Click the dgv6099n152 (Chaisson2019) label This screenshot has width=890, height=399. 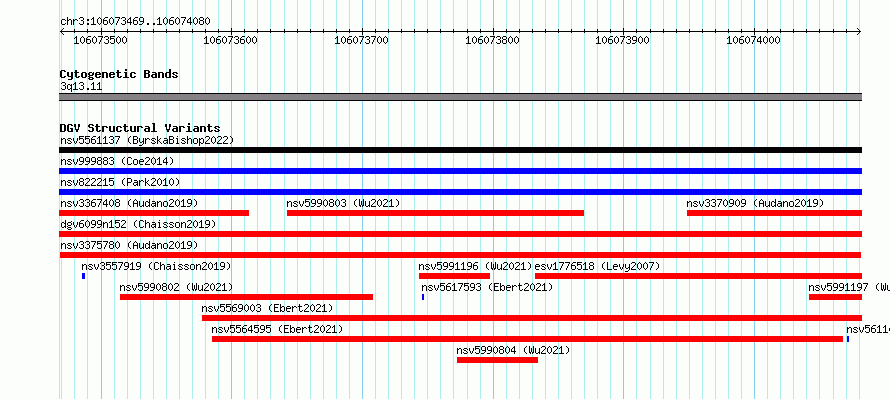coord(138,224)
